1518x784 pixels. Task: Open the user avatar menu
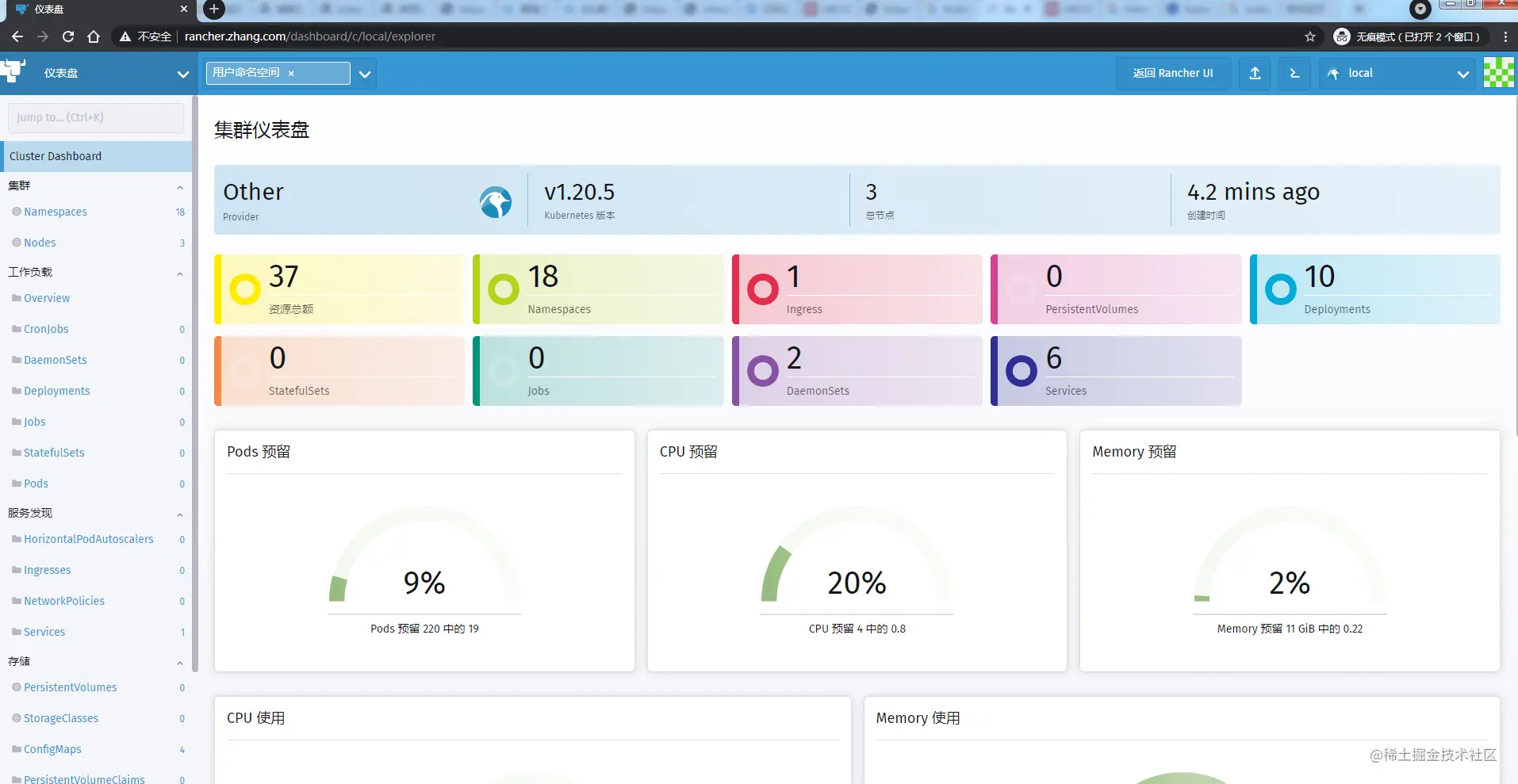click(x=1499, y=73)
